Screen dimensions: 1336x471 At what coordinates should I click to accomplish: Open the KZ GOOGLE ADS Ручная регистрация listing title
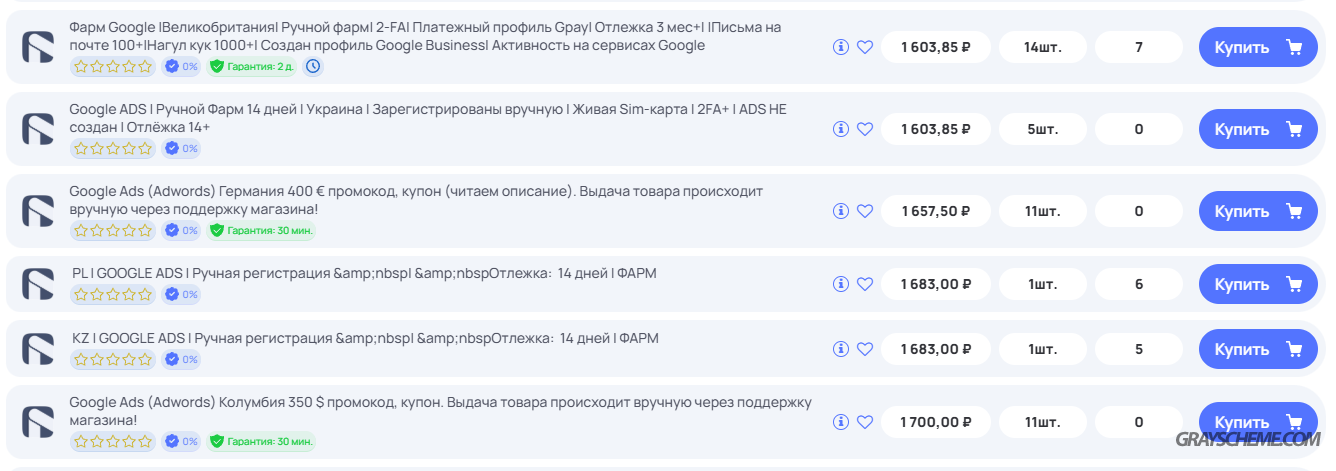pos(365,338)
